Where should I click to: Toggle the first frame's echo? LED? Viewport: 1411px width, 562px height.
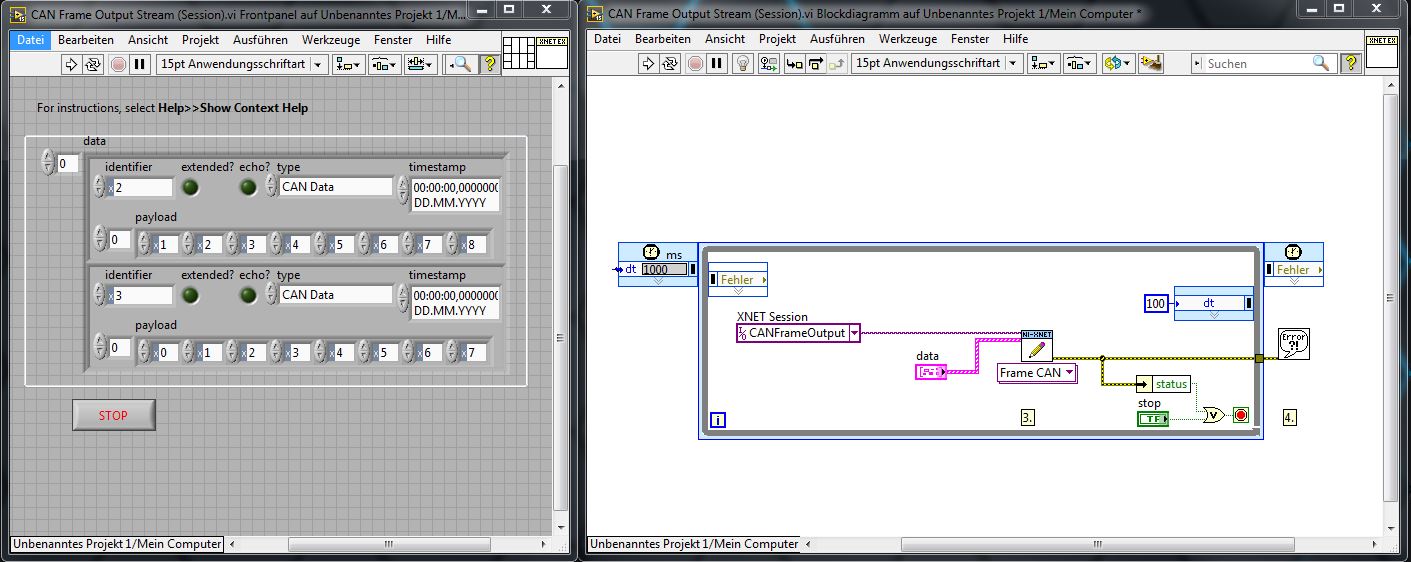click(x=248, y=187)
